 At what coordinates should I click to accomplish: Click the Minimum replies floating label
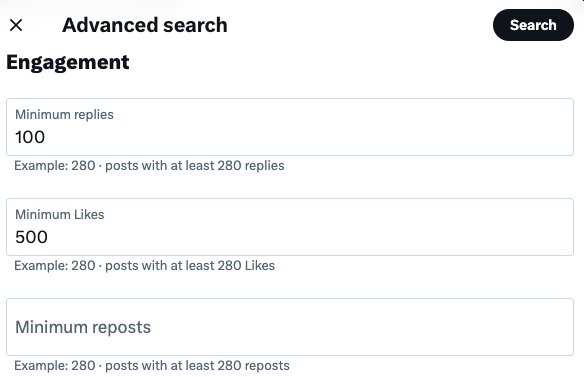tap(64, 114)
